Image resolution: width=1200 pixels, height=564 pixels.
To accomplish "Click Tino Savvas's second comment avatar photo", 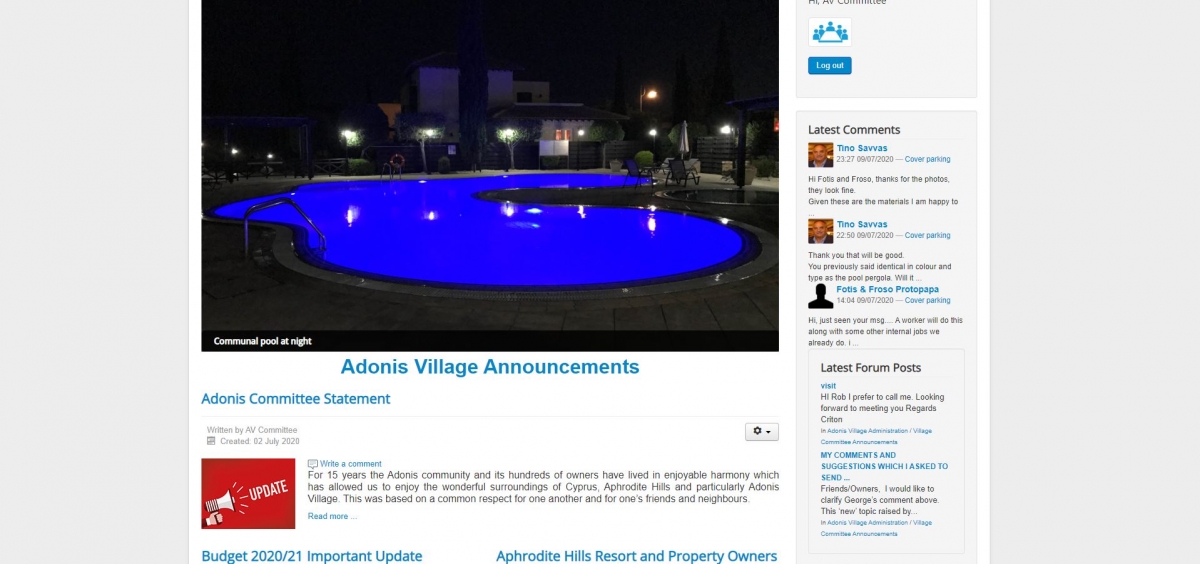I will (x=821, y=231).
